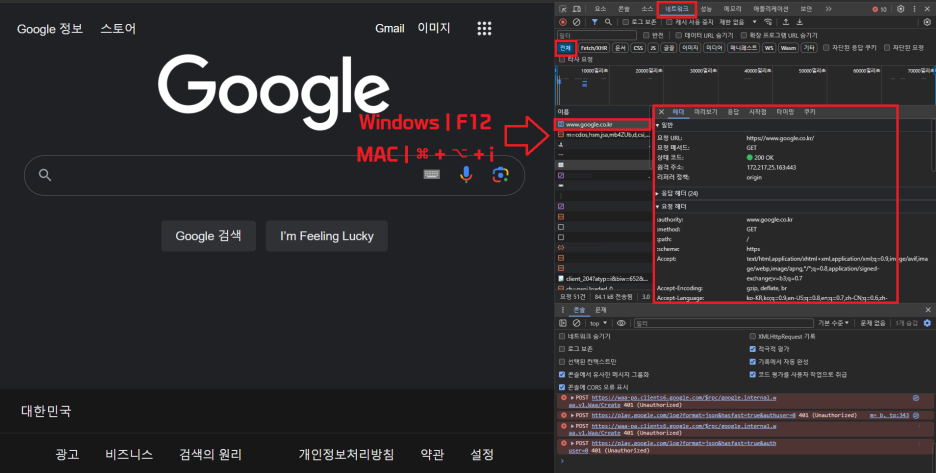Click the Google 검색 button
The height and width of the screenshot is (473, 936).
click(x=208, y=236)
